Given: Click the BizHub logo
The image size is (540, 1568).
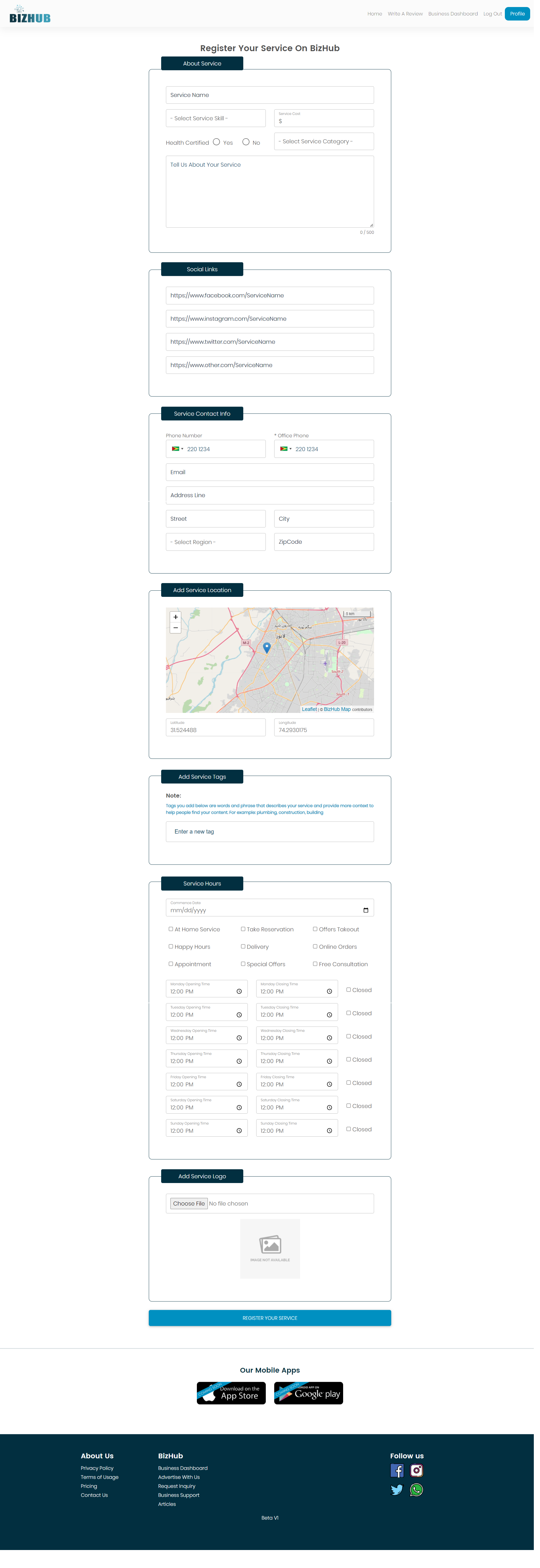Looking at the screenshot, I should [29, 15].
